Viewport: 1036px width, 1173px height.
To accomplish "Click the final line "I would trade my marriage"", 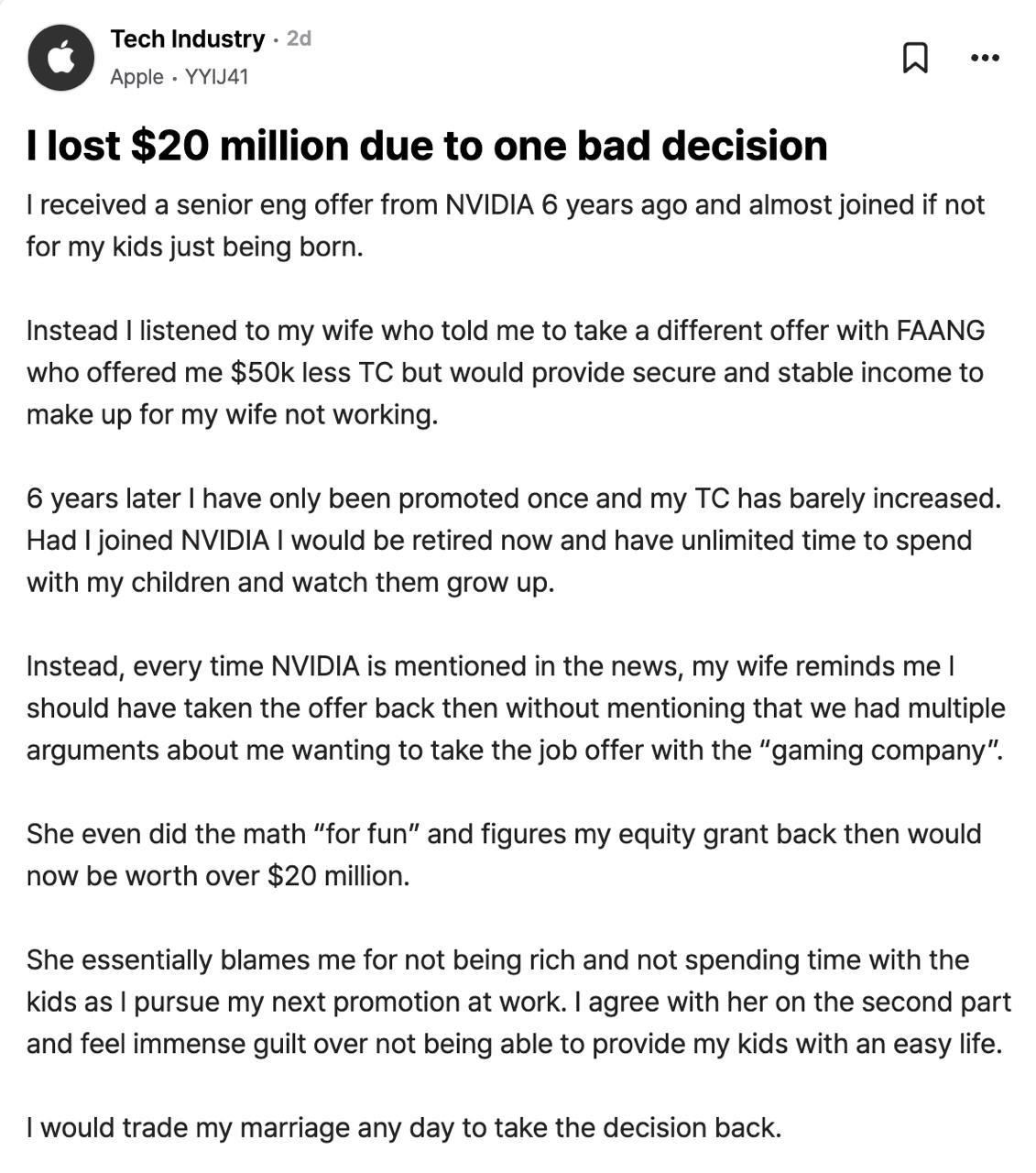I will tap(403, 1127).
